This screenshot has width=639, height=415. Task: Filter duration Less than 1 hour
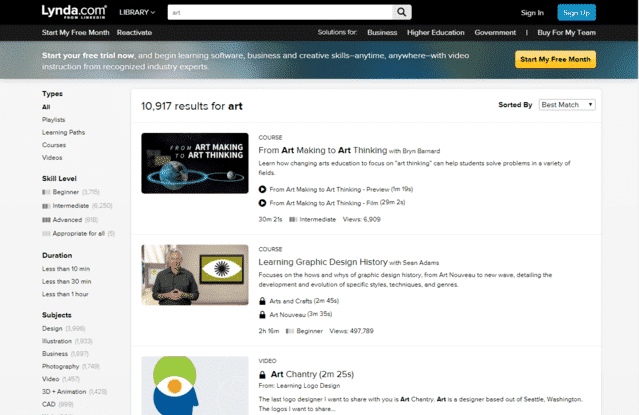pos(65,294)
